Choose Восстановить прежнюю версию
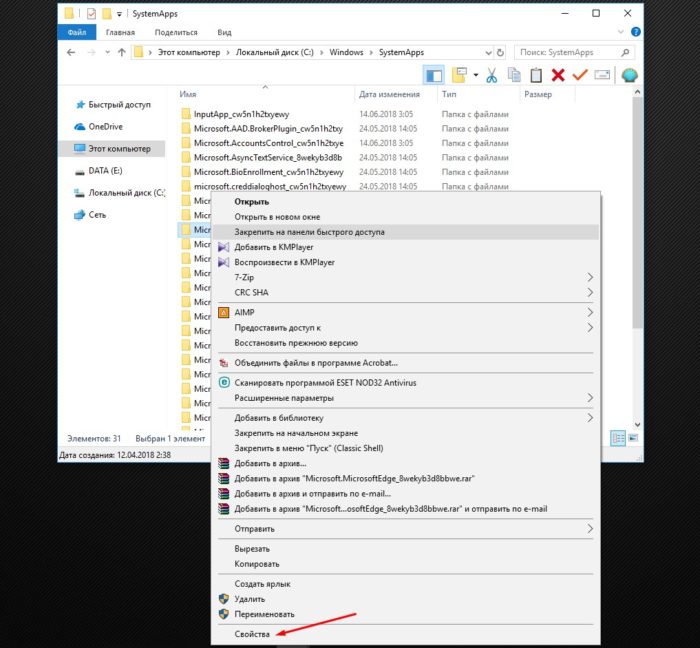Image resolution: width=700 pixels, height=648 pixels. 406,343
